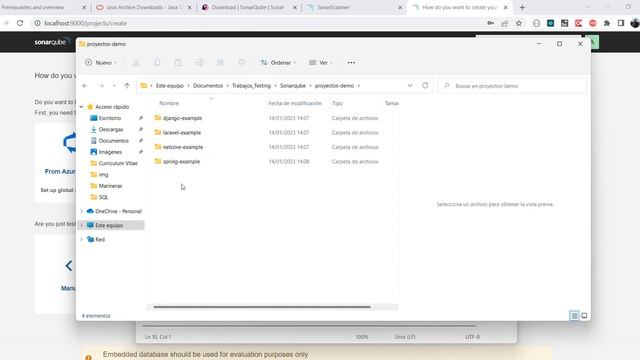Click the browser side panel icon

tap(621, 23)
